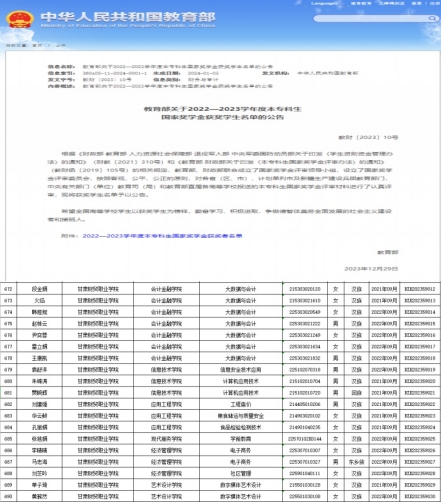Click 粮食储运与质量安全 major cell
Screen dimensions: 441x502
241,416
